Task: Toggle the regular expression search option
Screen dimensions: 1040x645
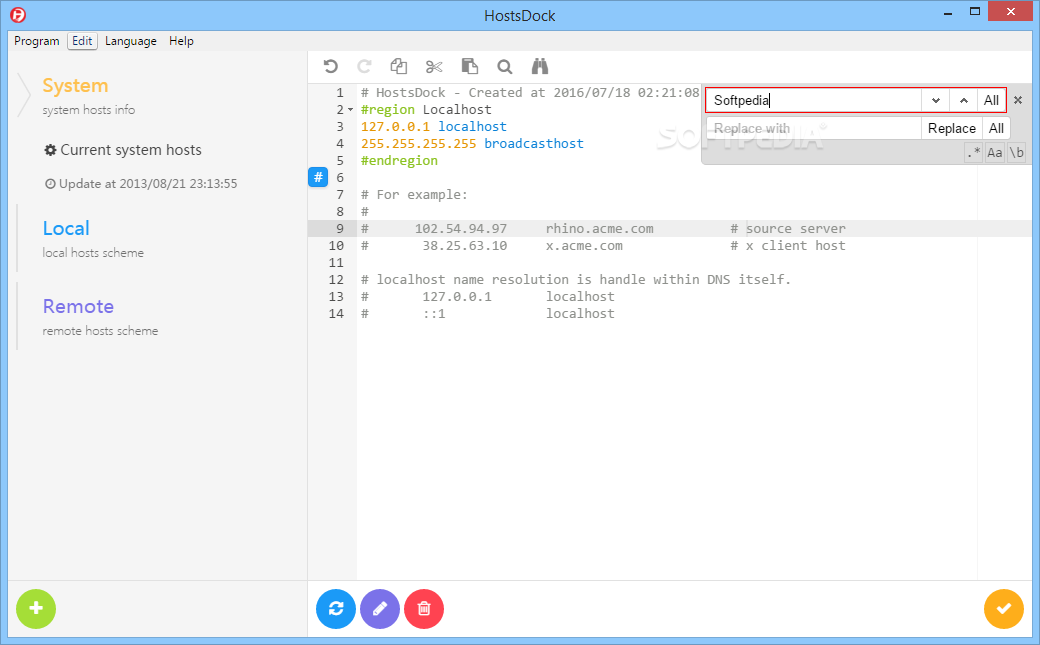Action: 973,153
